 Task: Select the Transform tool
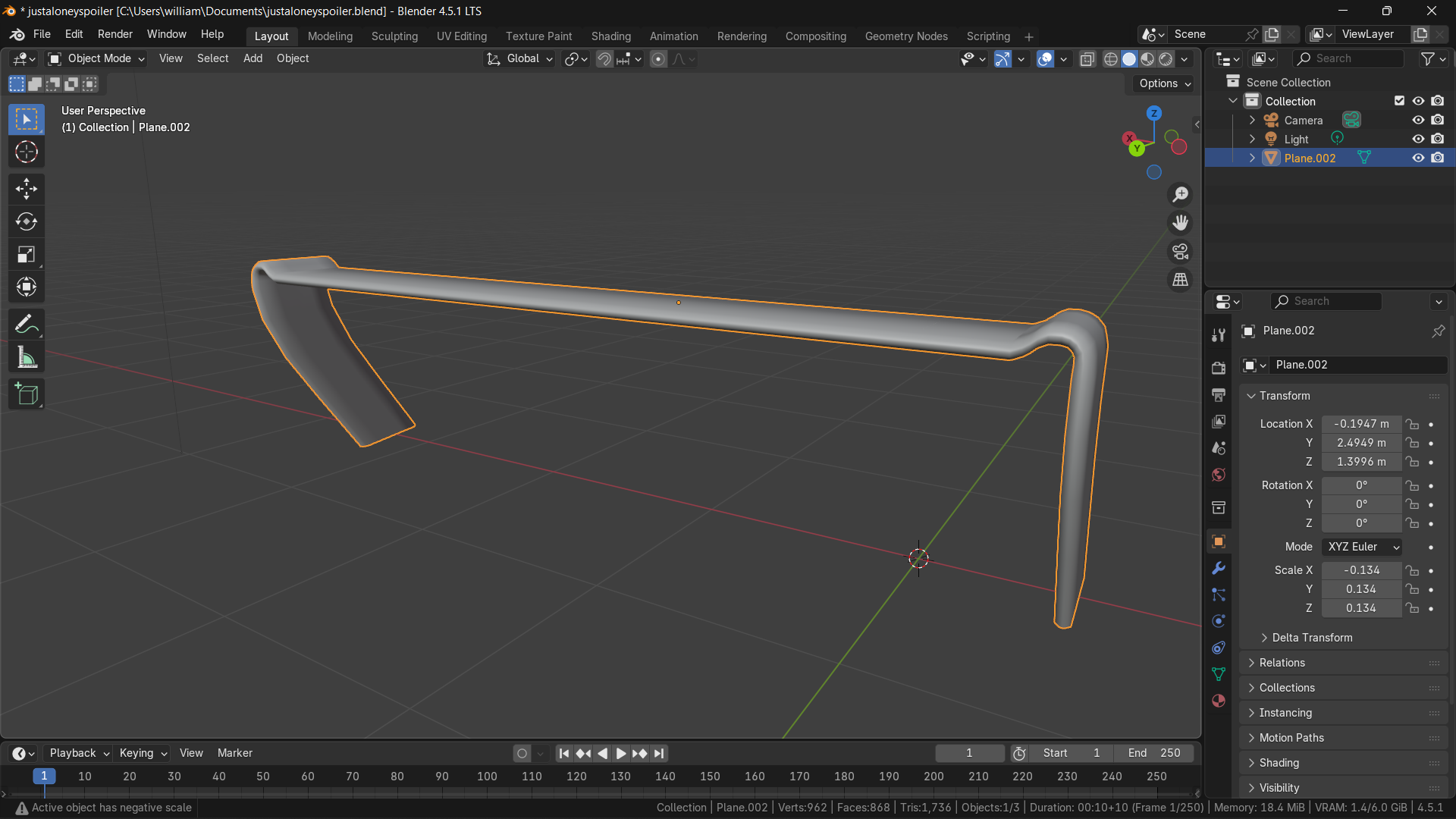coord(27,287)
